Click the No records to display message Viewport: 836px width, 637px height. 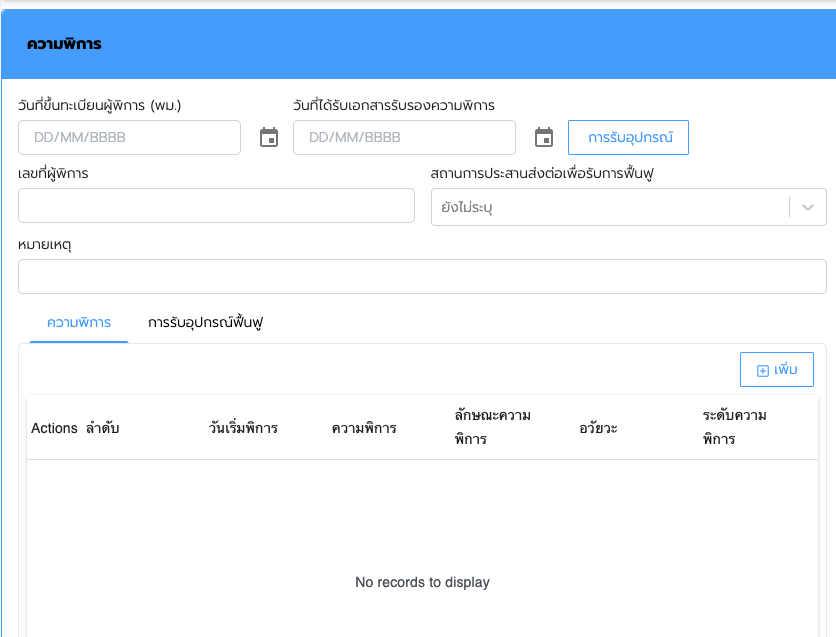pos(422,582)
